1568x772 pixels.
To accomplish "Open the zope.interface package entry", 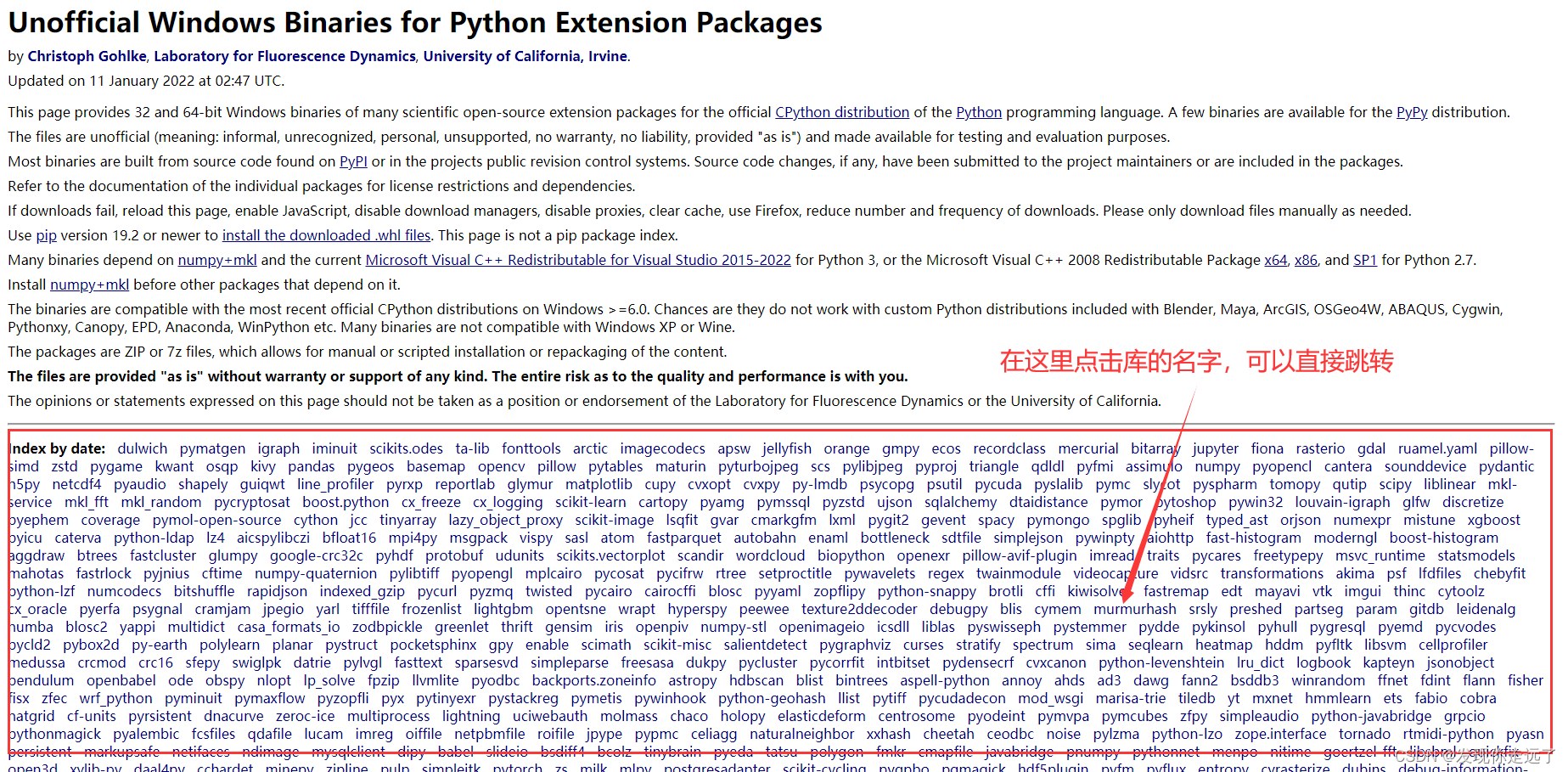I will pos(1280,734).
